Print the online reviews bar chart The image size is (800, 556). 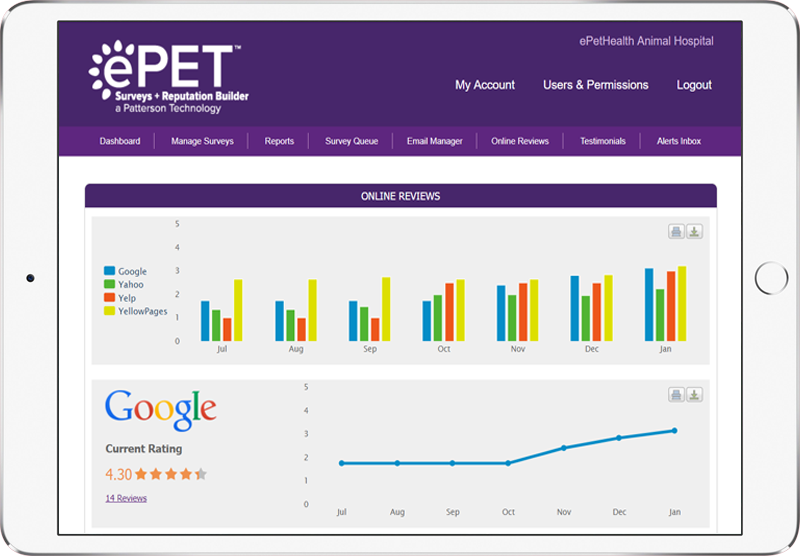(676, 232)
